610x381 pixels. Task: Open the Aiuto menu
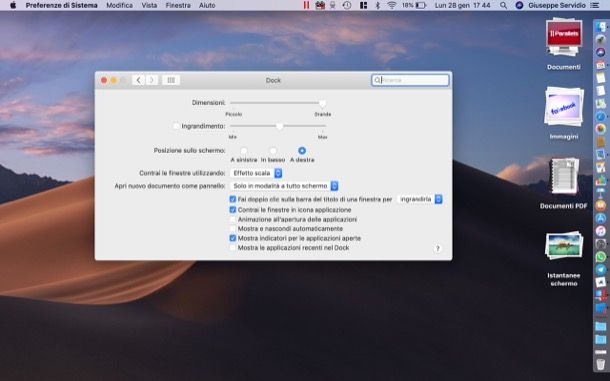207,5
